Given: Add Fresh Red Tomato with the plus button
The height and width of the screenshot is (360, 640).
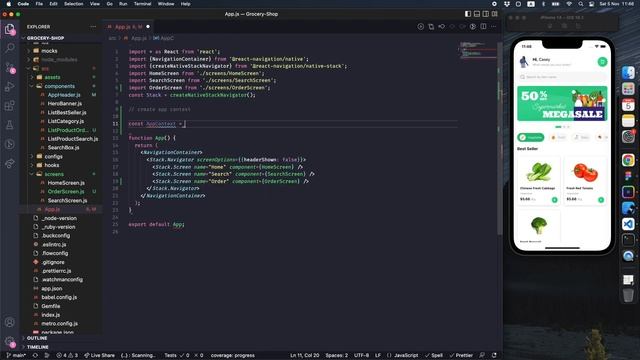Looking at the screenshot, I should click(x=601, y=200).
